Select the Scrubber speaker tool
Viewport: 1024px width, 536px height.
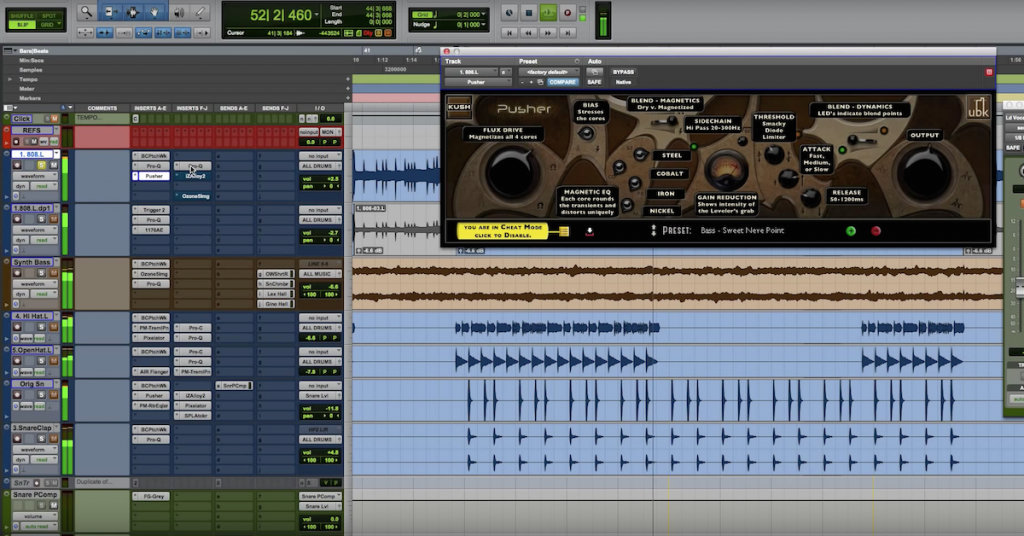pyautogui.click(x=178, y=12)
